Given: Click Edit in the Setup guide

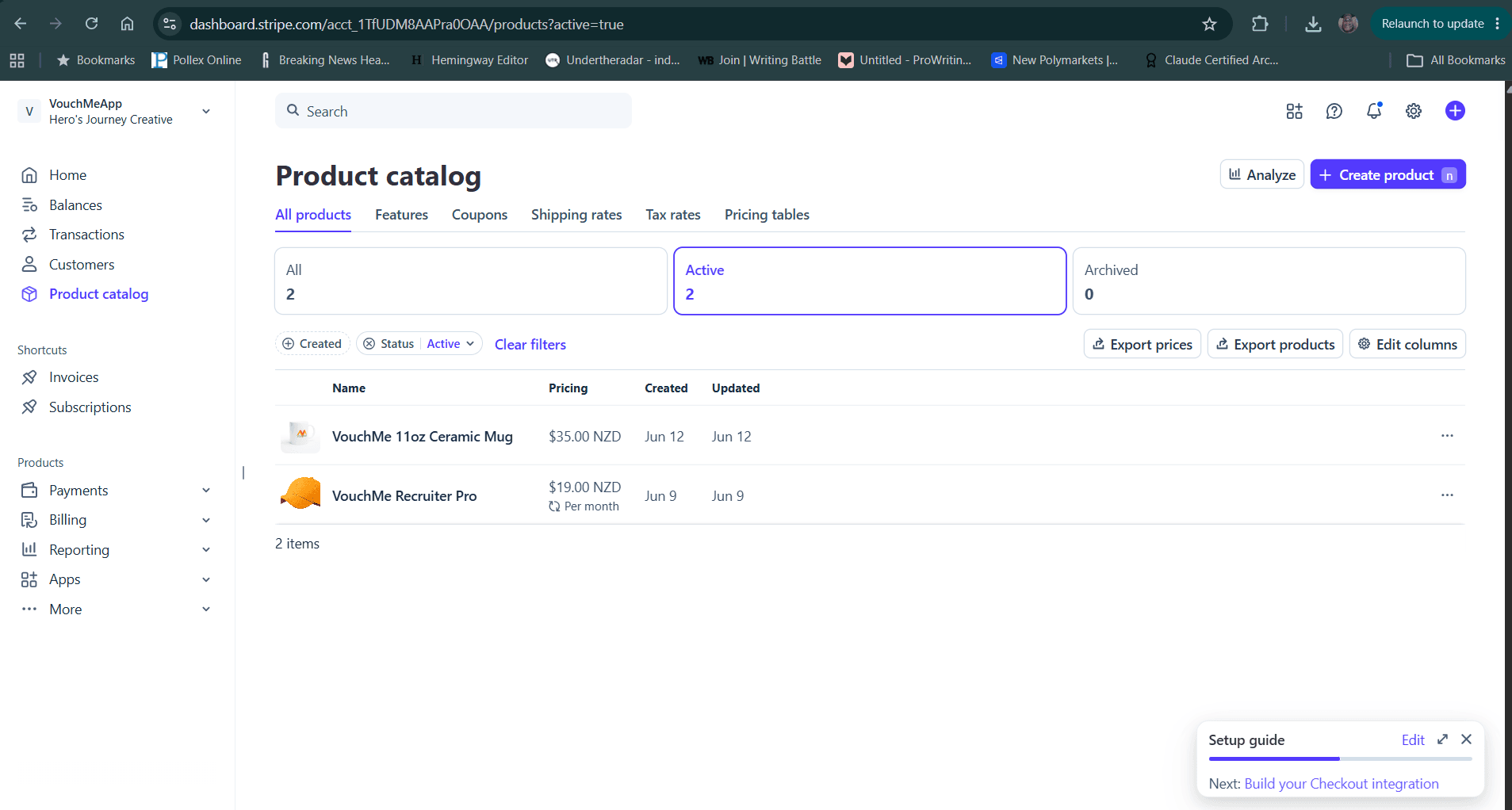Looking at the screenshot, I should point(1413,740).
